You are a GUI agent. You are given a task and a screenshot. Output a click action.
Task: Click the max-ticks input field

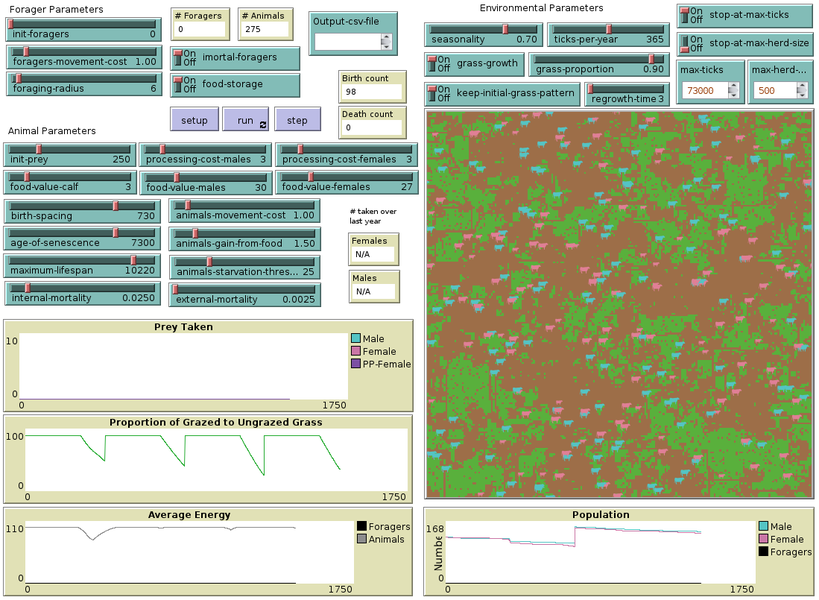point(704,91)
